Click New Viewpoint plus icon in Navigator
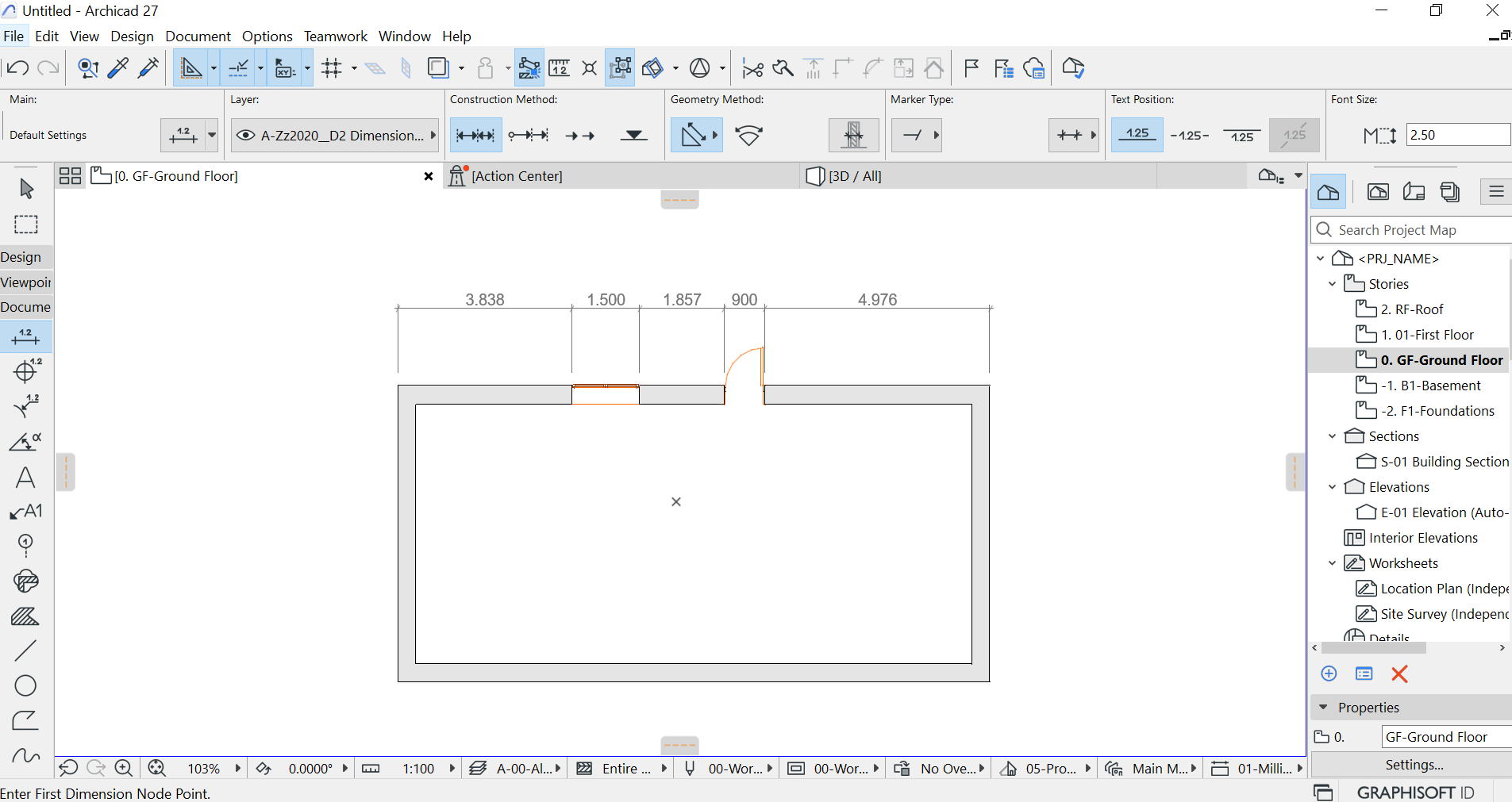 (x=1329, y=673)
